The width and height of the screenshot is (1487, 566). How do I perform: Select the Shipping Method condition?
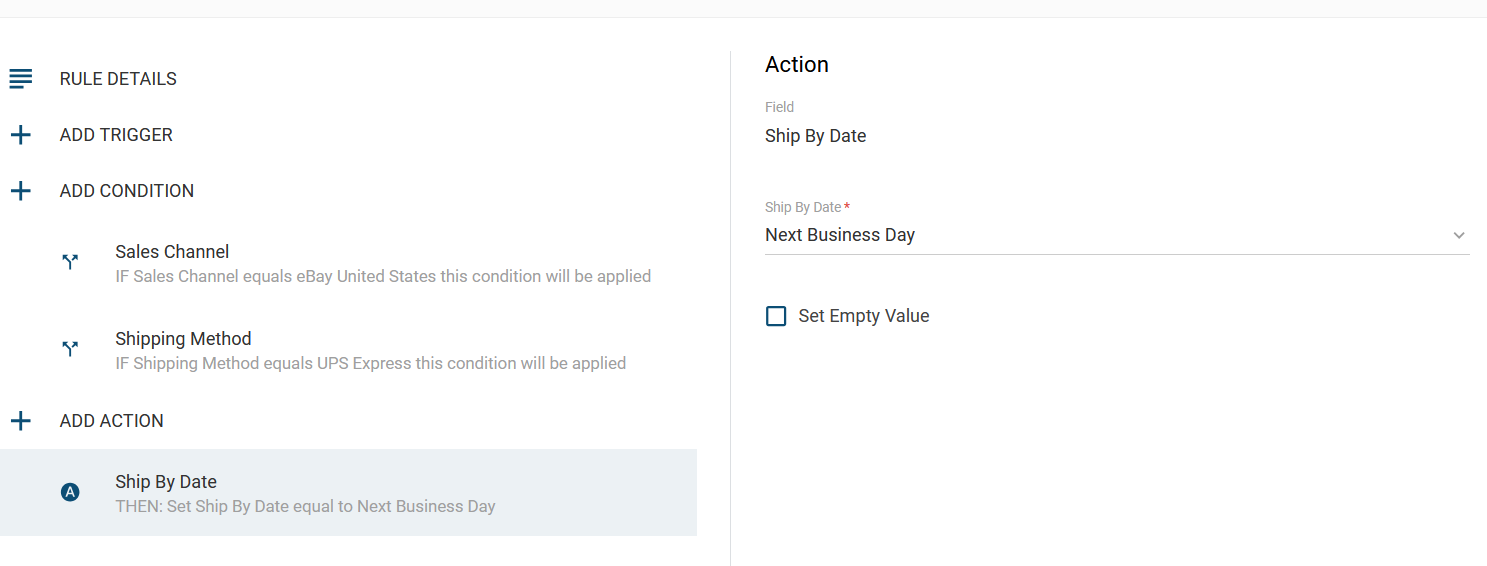pos(348,350)
